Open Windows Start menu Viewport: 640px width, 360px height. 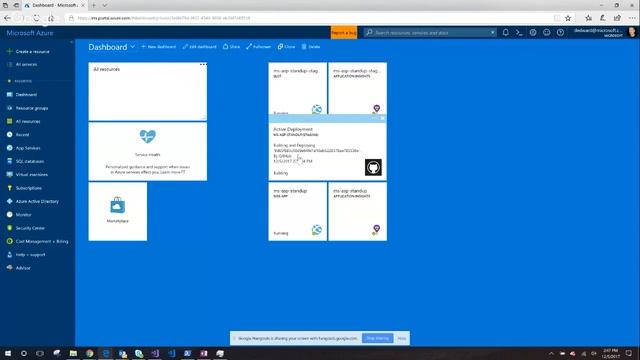pyautogui.click(x=8, y=353)
